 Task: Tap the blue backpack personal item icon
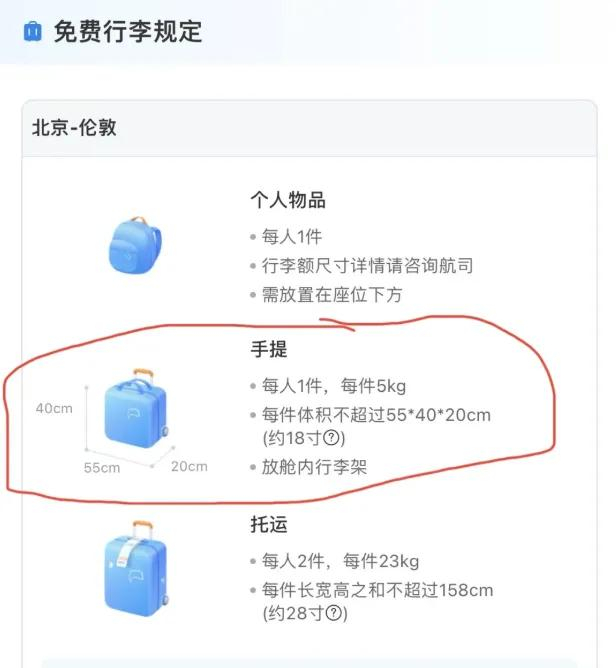(x=135, y=245)
